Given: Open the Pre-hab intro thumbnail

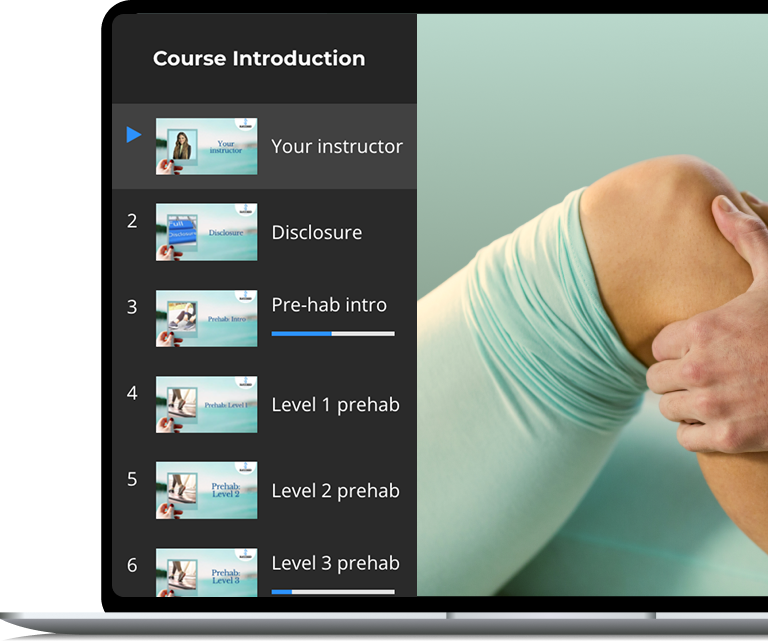Looking at the screenshot, I should (206, 318).
